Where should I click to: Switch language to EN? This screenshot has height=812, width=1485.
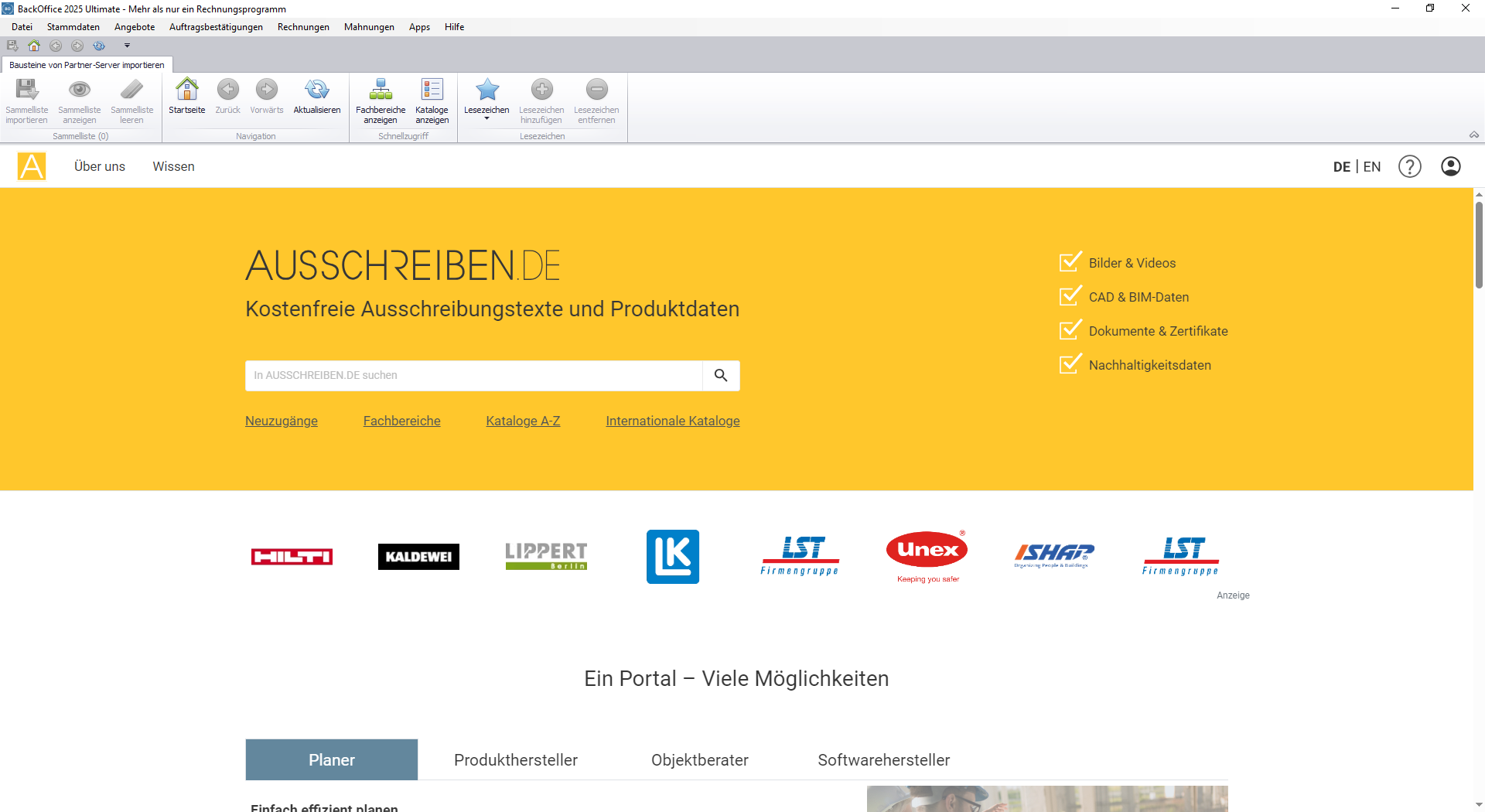1372,167
